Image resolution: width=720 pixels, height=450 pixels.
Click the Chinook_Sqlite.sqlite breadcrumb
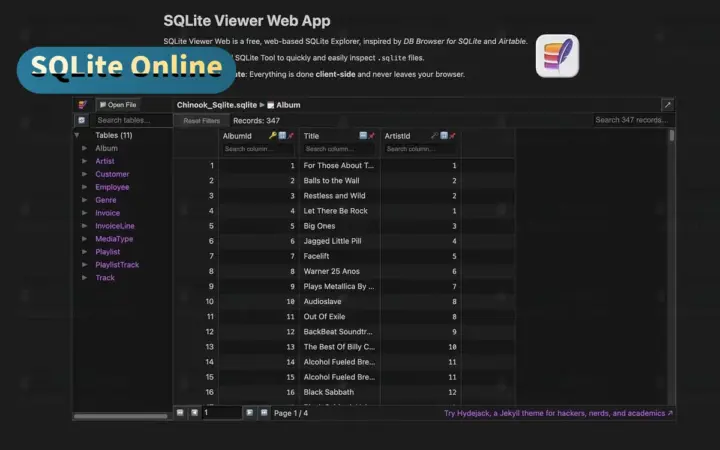(x=217, y=105)
